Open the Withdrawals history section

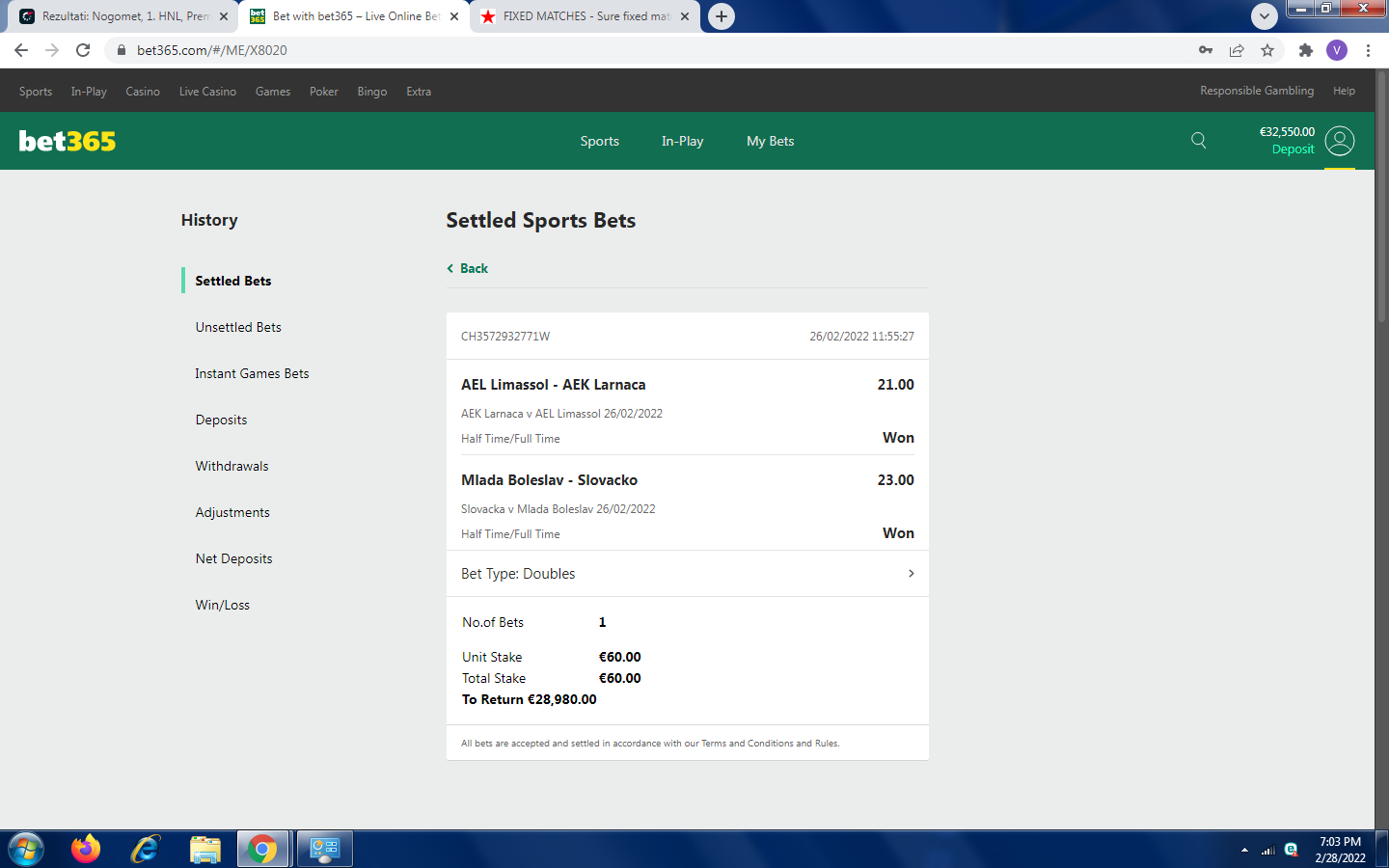[231, 466]
